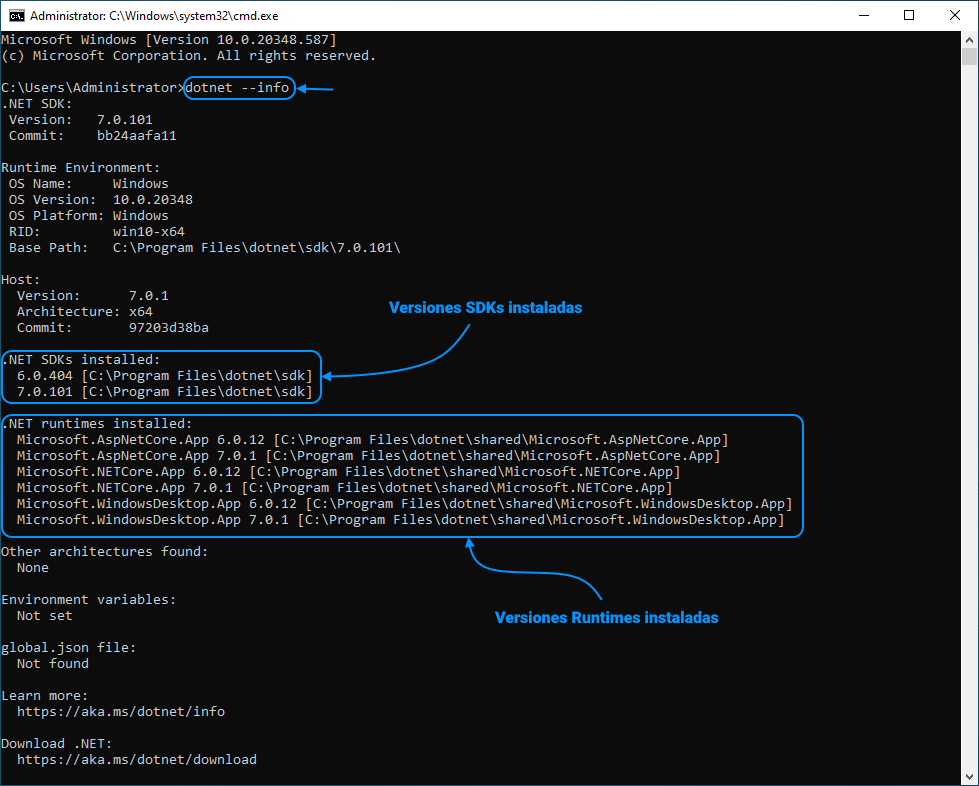Click the typed command 'dotnet --info'
979x786 pixels.
point(237,87)
